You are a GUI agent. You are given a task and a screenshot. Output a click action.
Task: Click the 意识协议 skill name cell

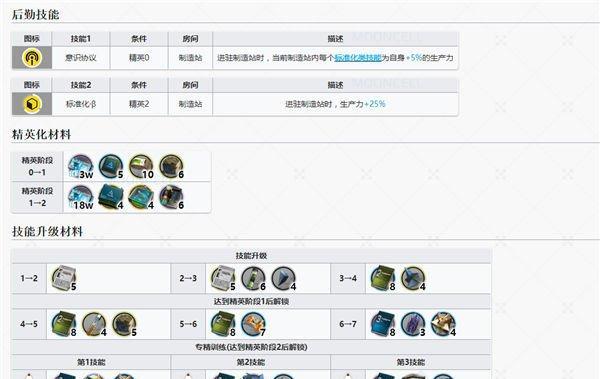[x=81, y=58]
